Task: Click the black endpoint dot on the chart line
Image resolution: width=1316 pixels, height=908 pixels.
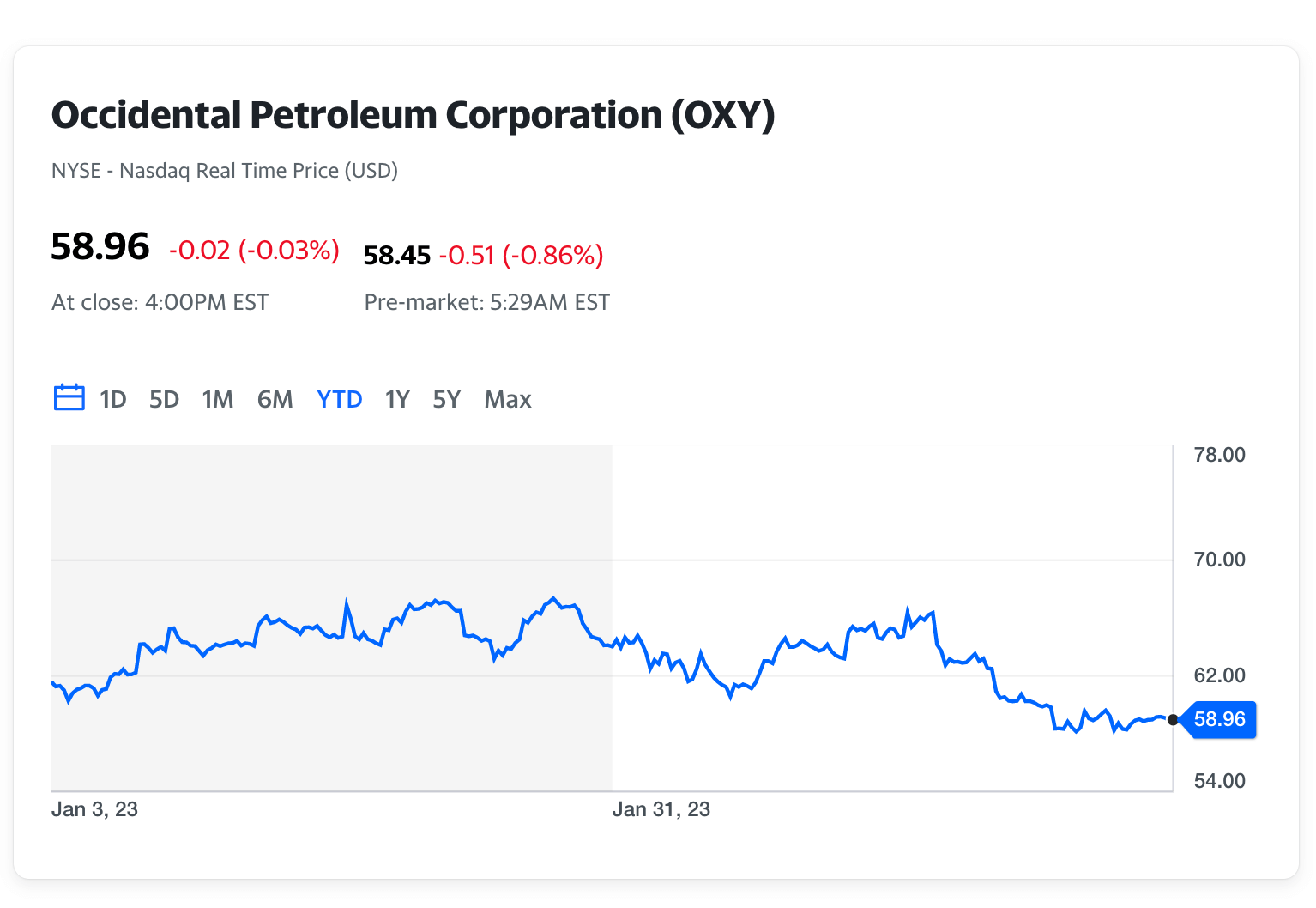Action: point(1173,719)
